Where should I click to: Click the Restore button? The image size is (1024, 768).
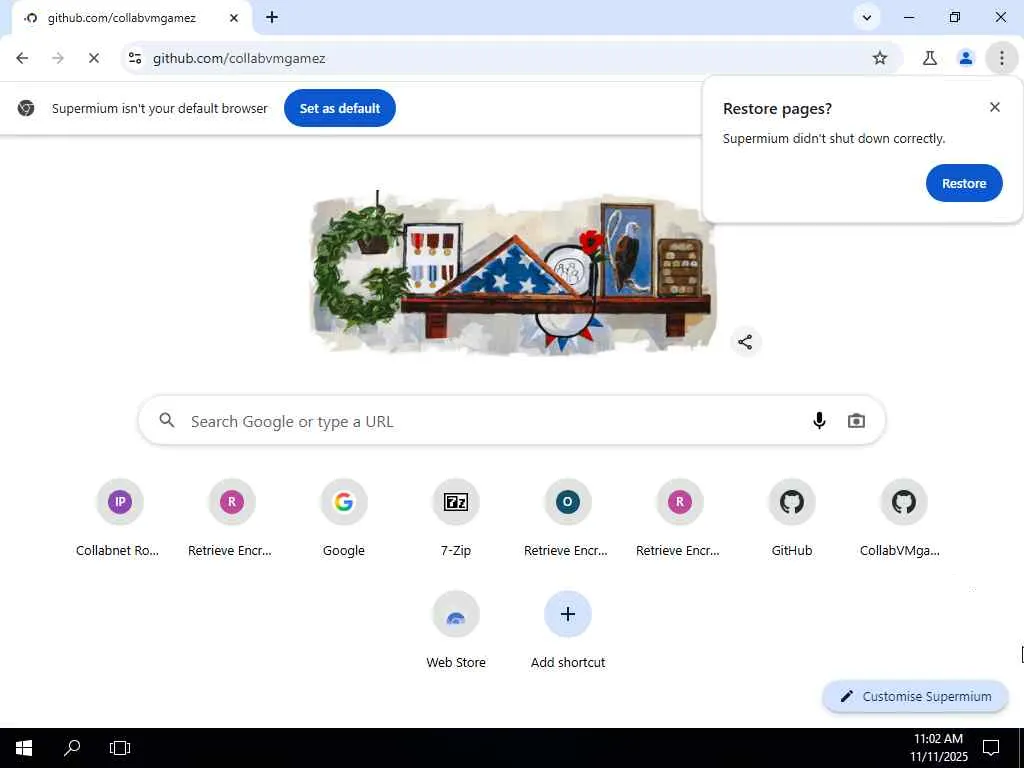tap(964, 184)
